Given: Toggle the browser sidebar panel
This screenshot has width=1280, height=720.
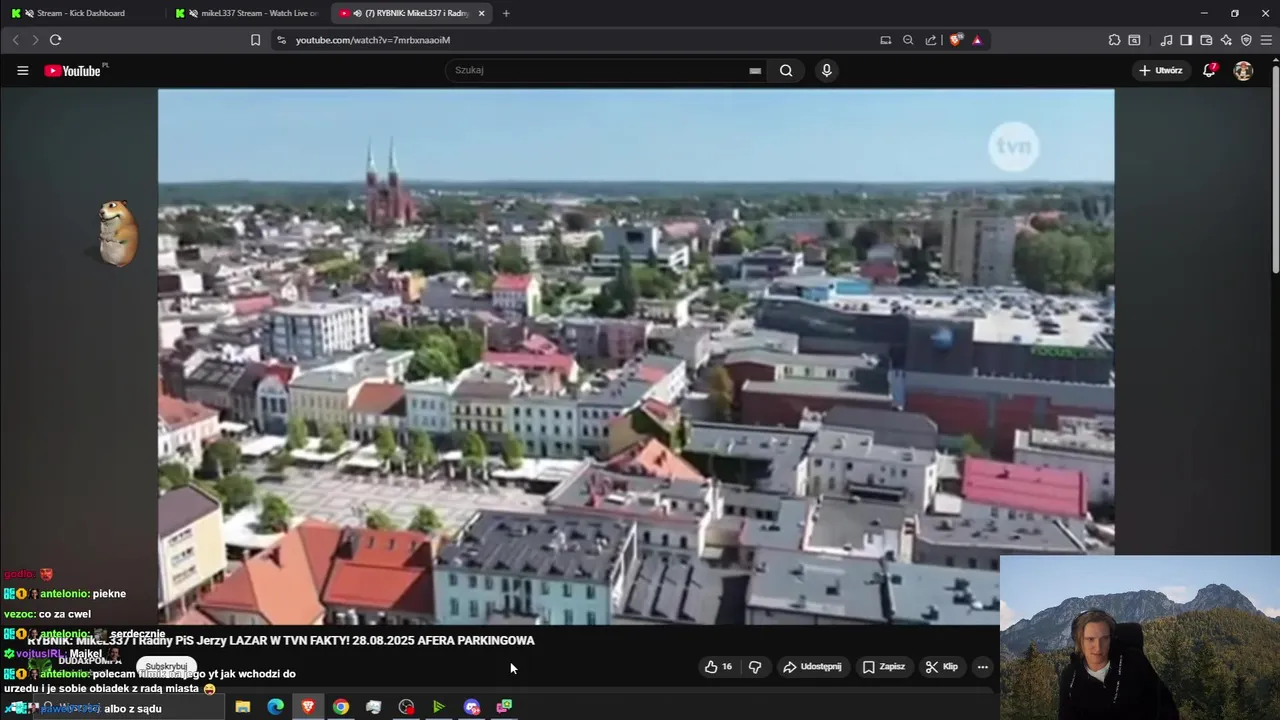Looking at the screenshot, I should point(1186,40).
